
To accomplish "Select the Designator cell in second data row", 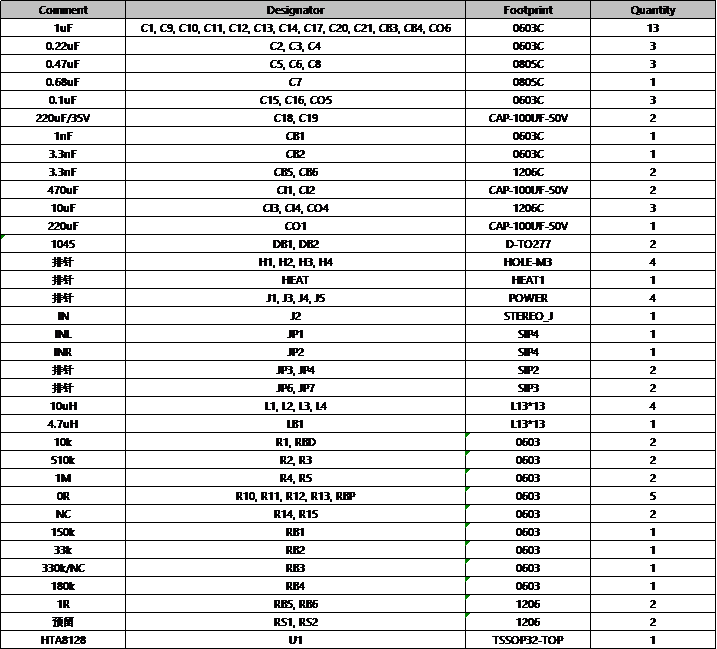I will coord(295,47).
